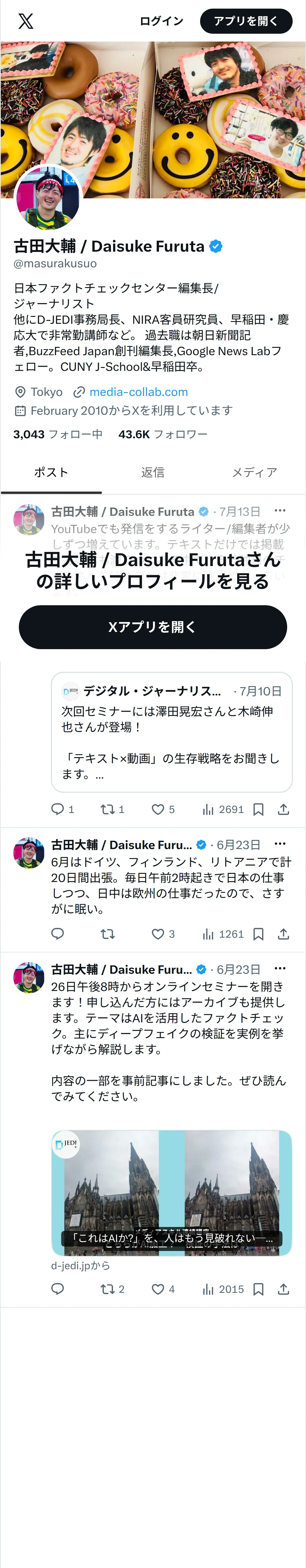This screenshot has height=1568, width=306.
Task: View the 43.6K フォロワー list
Action: point(163,434)
